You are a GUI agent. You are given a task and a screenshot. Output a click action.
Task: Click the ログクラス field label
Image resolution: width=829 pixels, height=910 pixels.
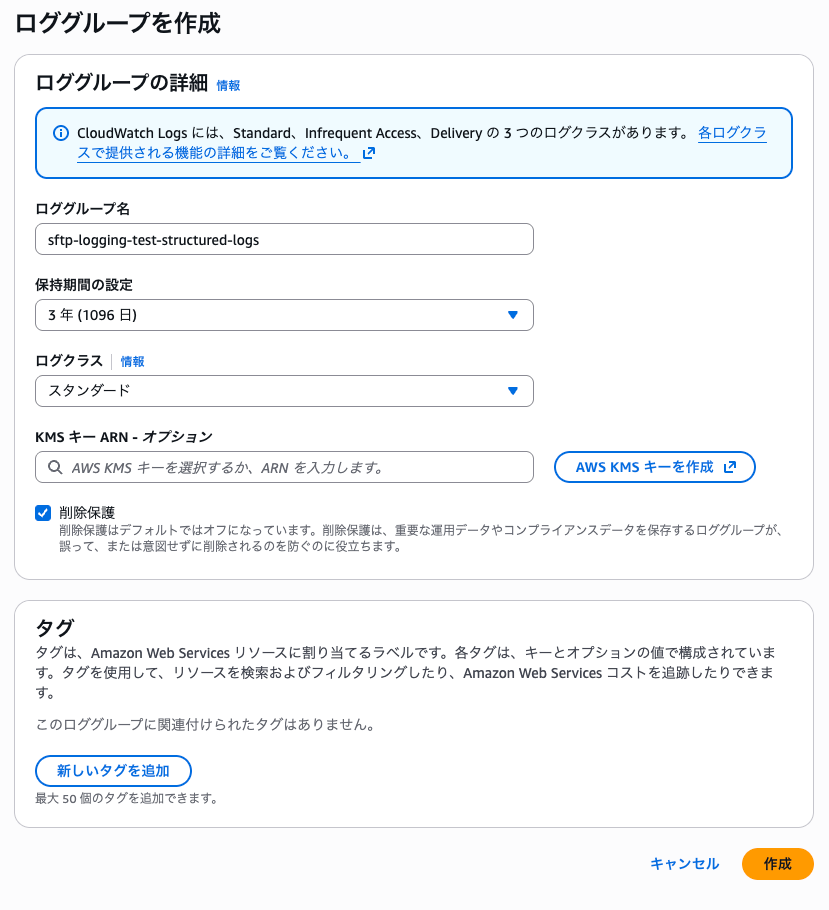pyautogui.click(x=68, y=361)
